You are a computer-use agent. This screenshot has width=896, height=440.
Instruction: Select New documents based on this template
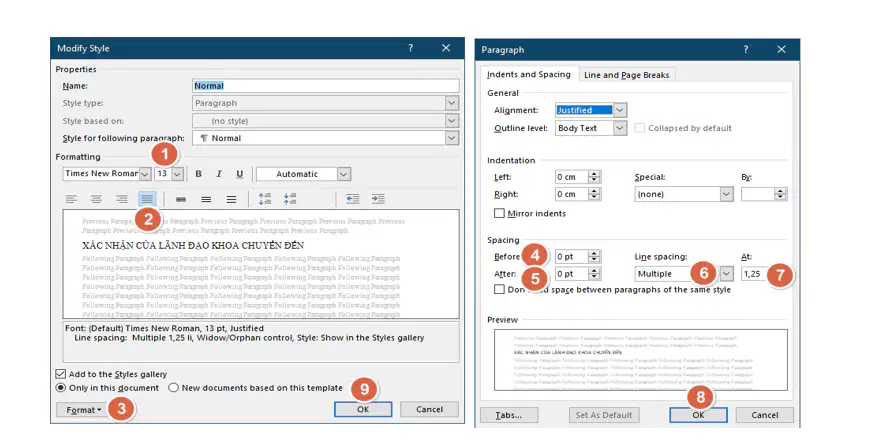pyautogui.click(x=174, y=387)
